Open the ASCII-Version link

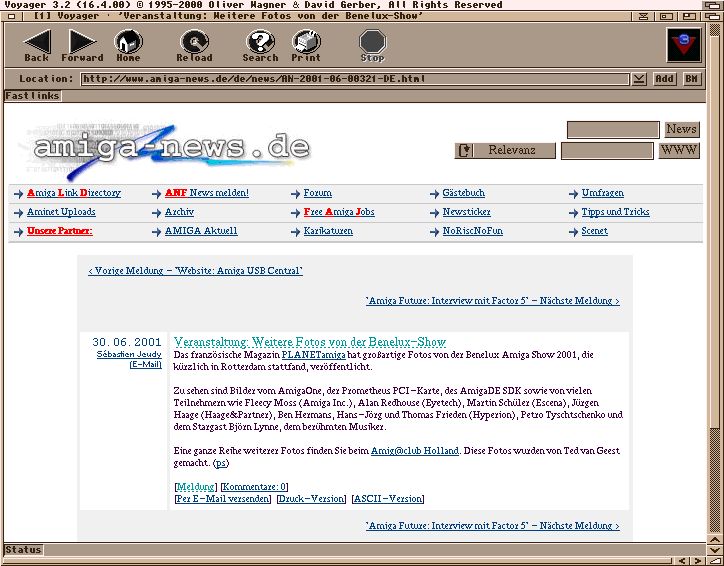coord(388,499)
